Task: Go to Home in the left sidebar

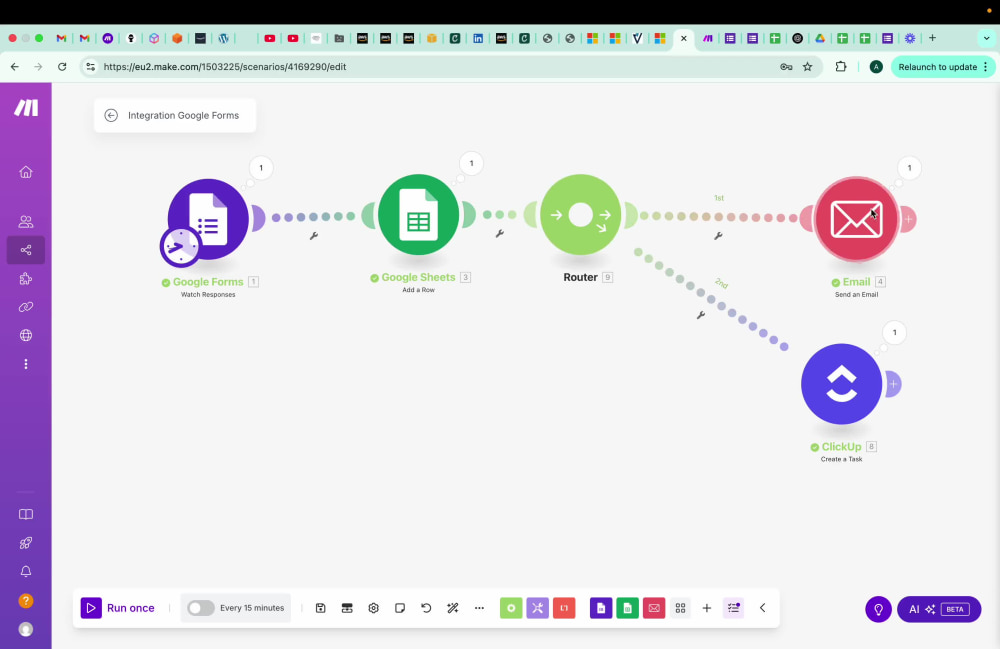Action: 26,172
